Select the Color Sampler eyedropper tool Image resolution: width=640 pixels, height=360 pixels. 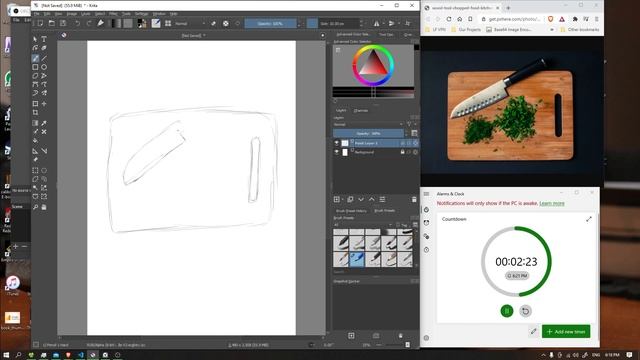point(44,123)
